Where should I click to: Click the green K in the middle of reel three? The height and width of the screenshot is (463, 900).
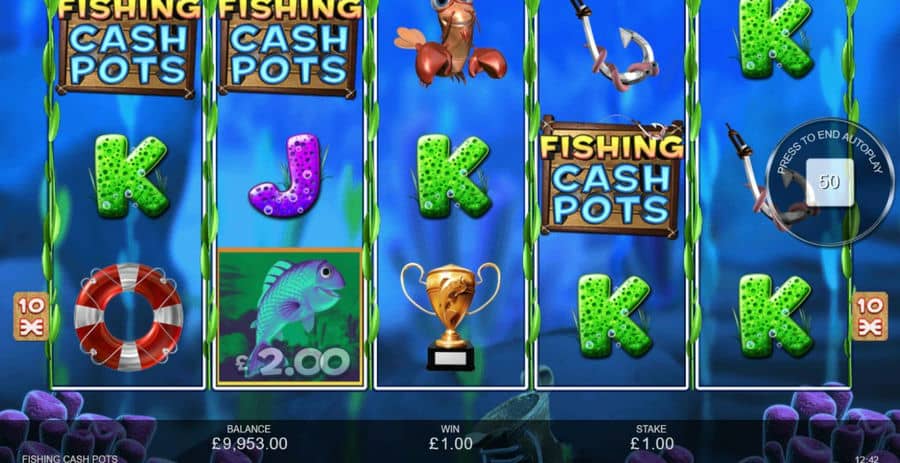coord(453,176)
